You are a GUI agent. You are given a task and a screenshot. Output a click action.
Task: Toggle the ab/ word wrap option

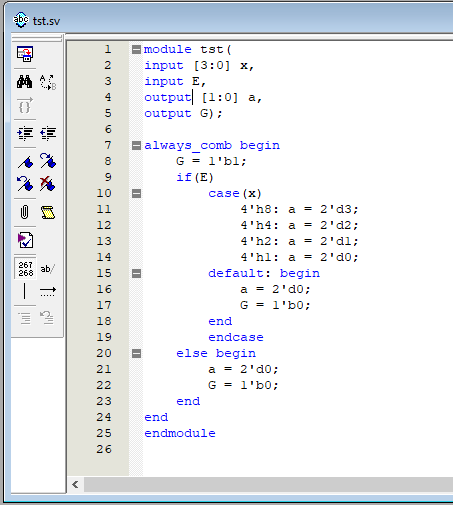pos(48,269)
